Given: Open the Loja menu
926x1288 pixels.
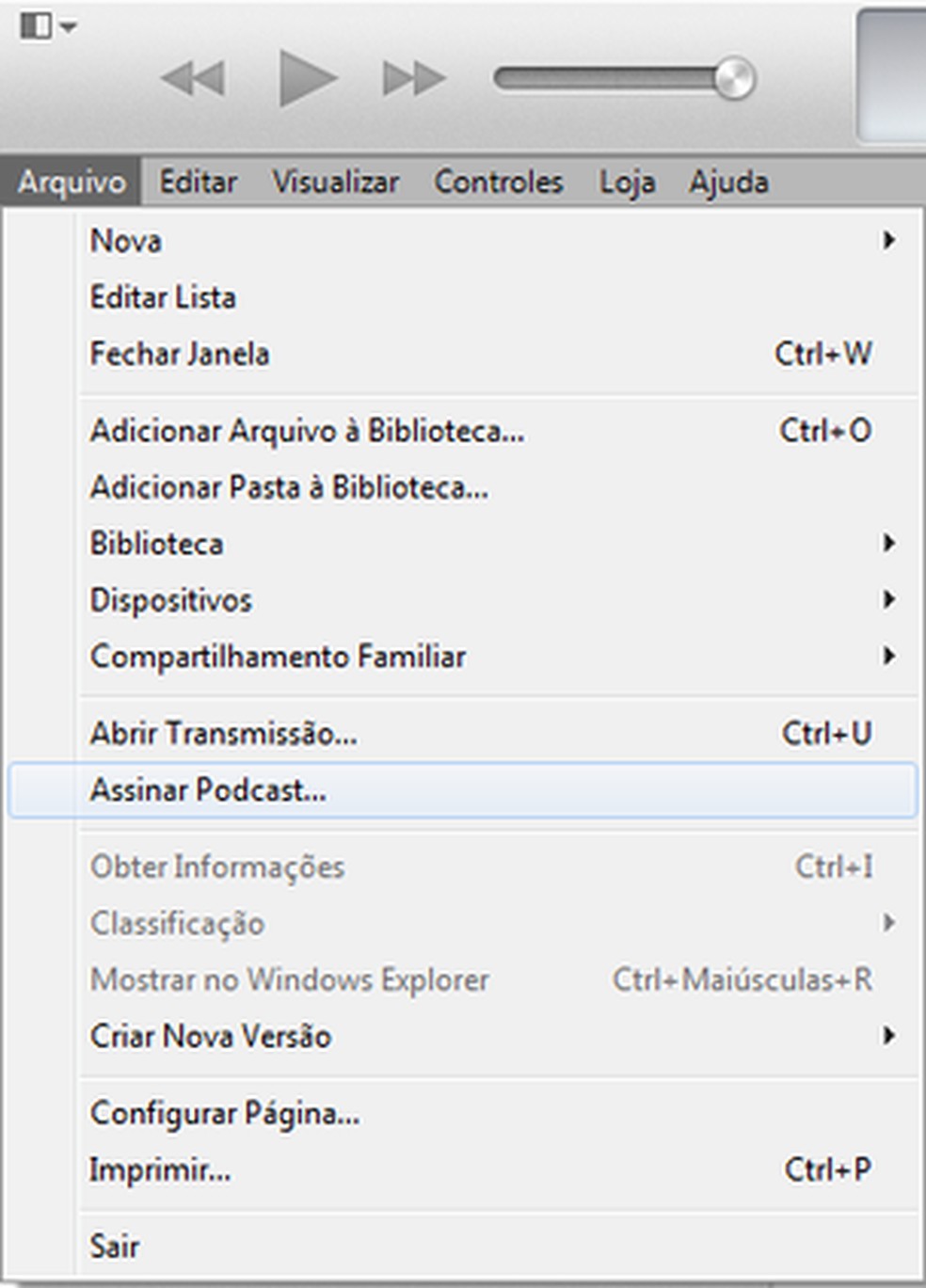Looking at the screenshot, I should pyautogui.click(x=627, y=182).
